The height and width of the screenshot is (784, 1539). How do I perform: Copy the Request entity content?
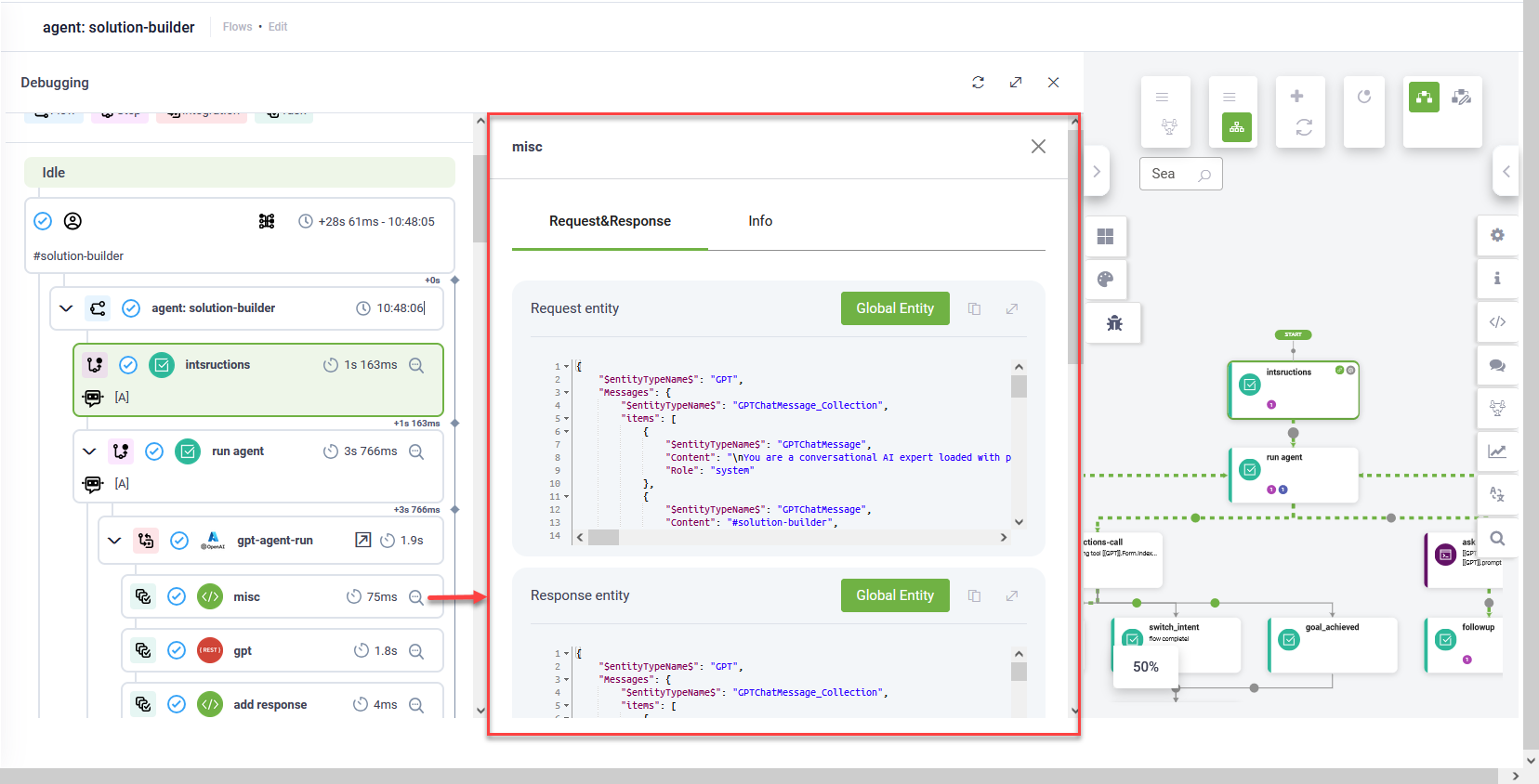(x=974, y=308)
